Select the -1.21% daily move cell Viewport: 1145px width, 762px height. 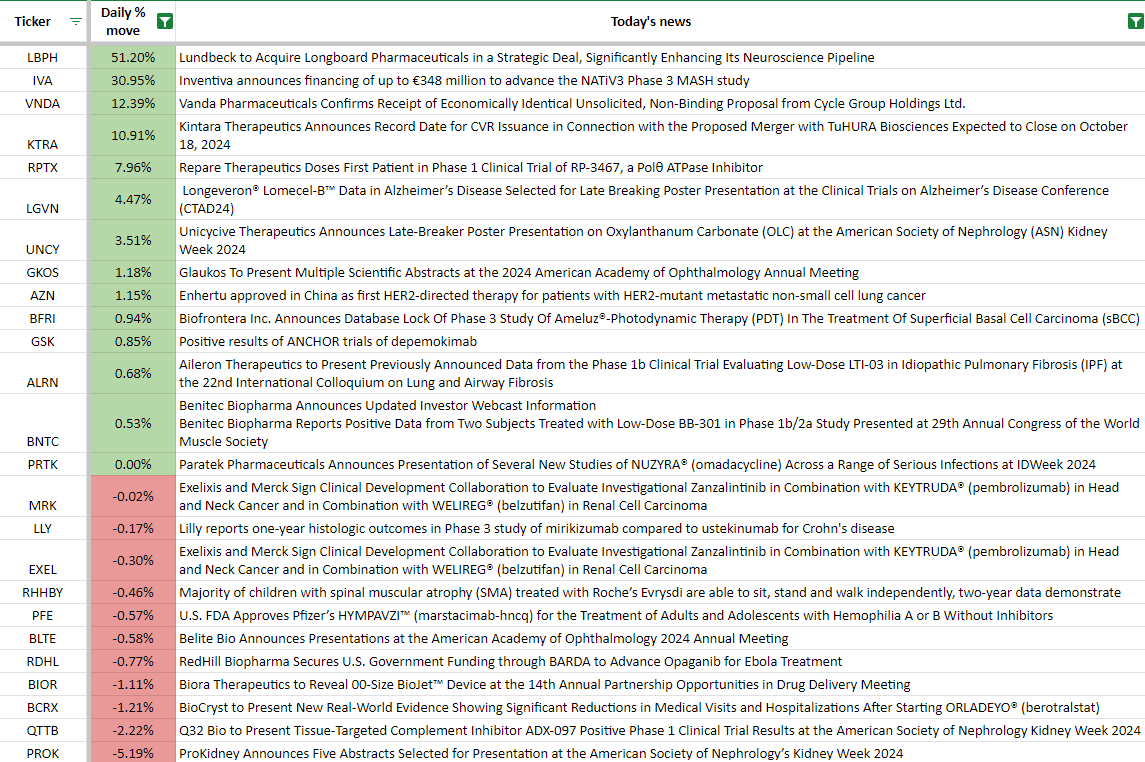pos(133,707)
